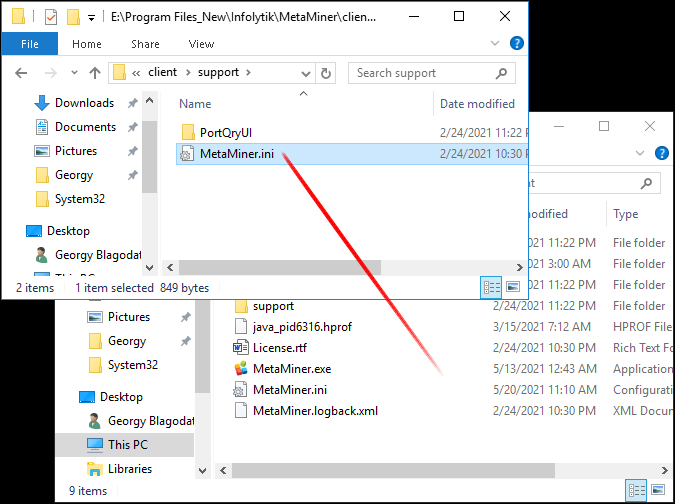This screenshot has height=504, width=675.
Task: Click the search magnifier in front window
Action: click(501, 73)
